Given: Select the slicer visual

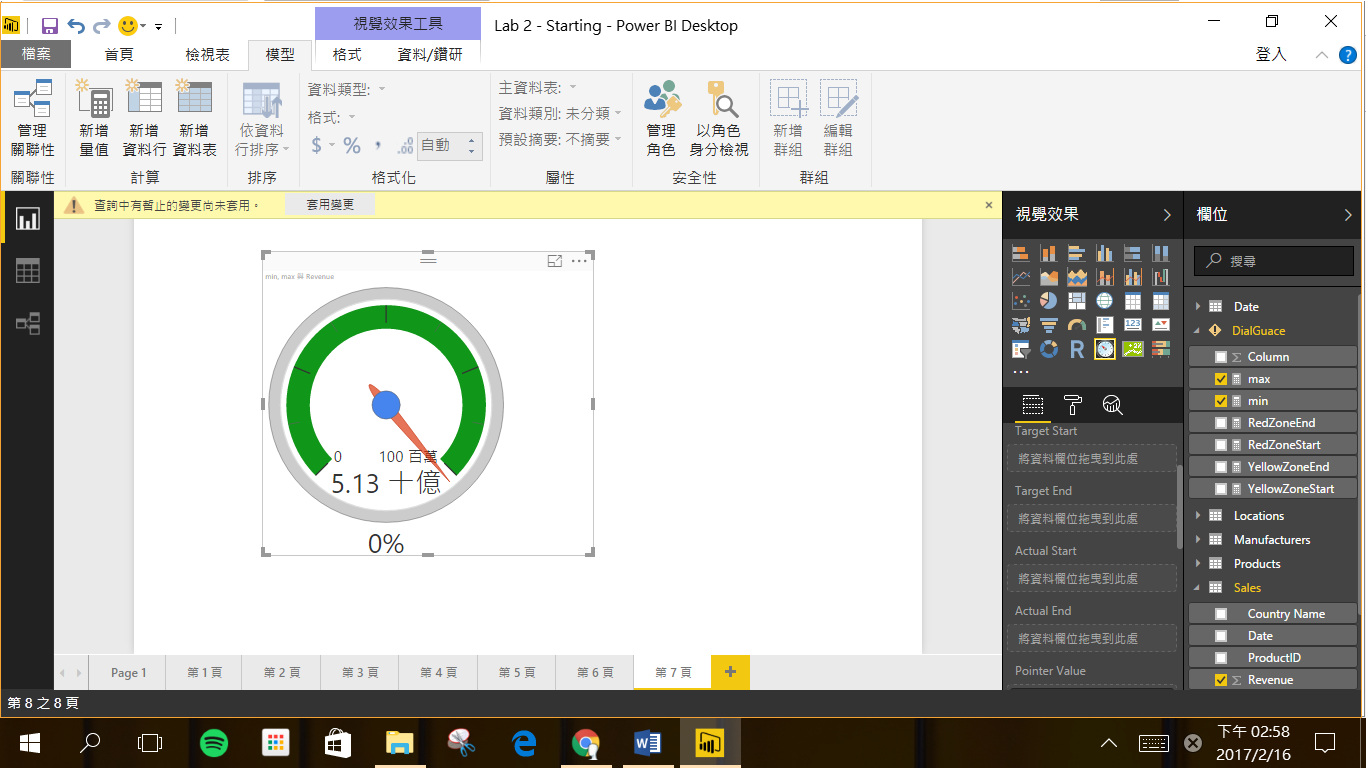Looking at the screenshot, I should pyautogui.click(x=1021, y=349).
